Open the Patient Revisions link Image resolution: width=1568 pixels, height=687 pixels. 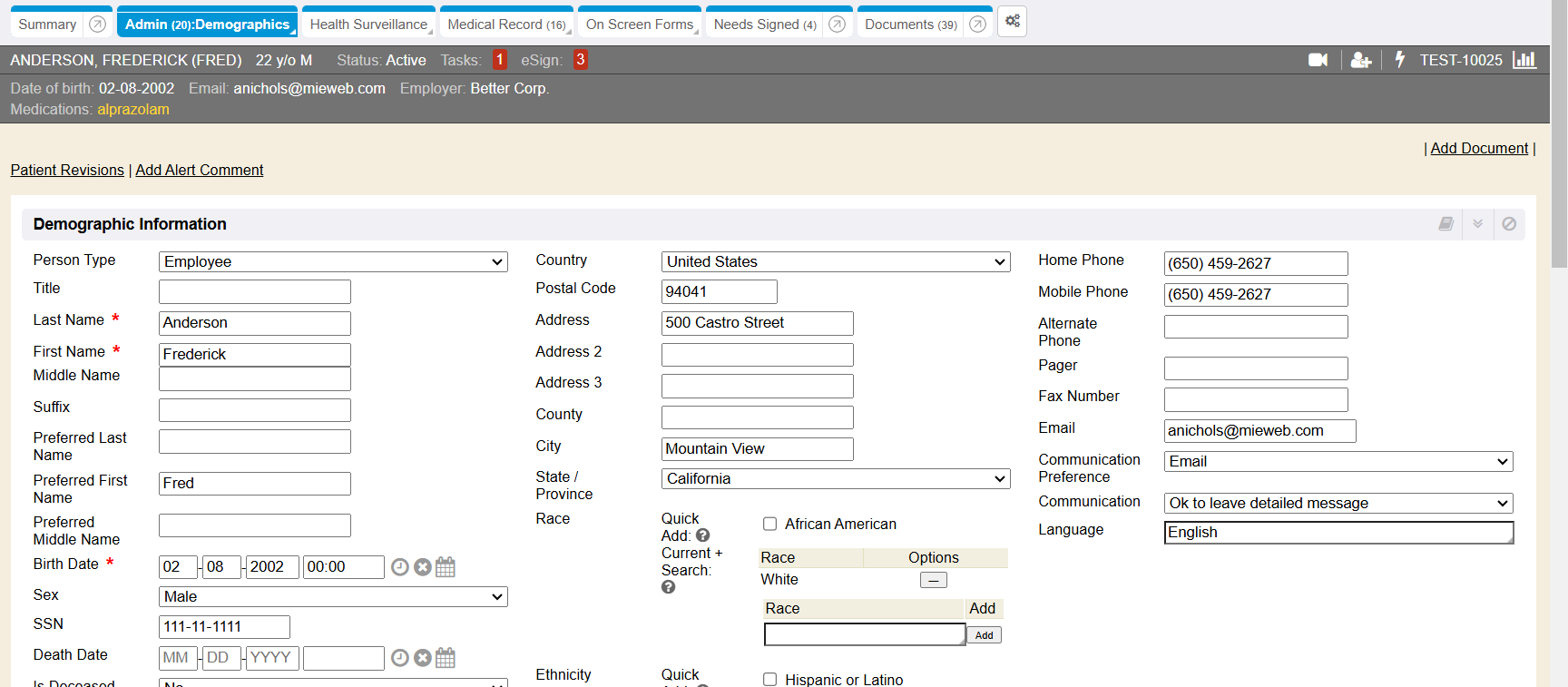tap(67, 170)
